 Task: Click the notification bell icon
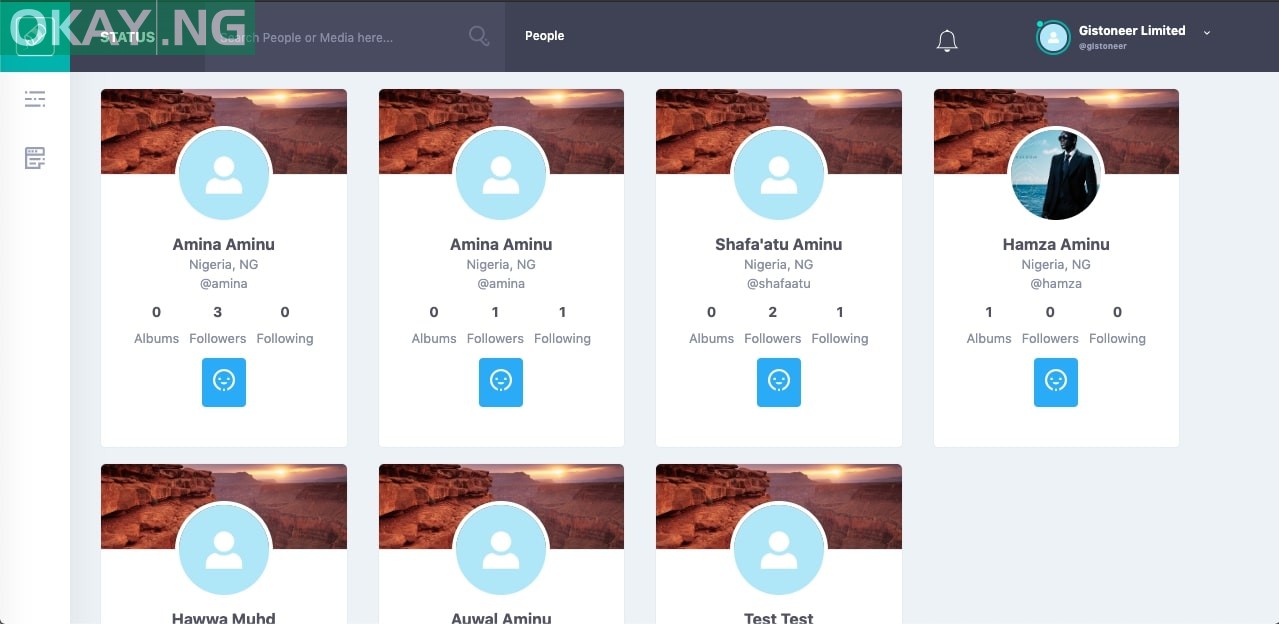tap(946, 41)
